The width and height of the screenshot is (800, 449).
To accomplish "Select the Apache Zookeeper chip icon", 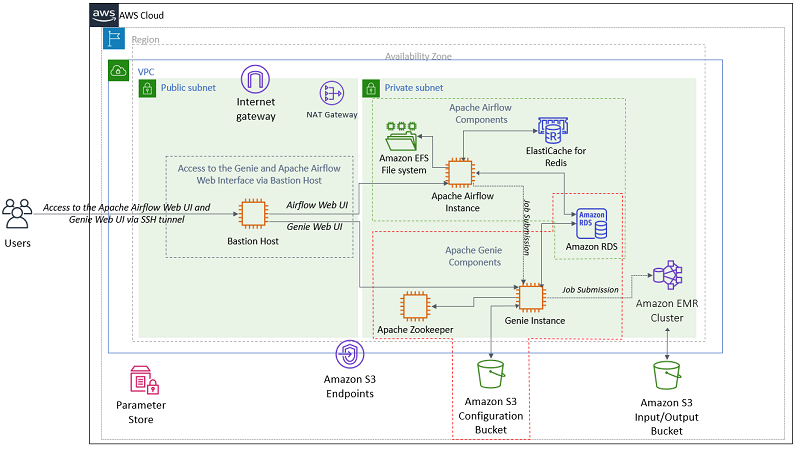I will (415, 306).
